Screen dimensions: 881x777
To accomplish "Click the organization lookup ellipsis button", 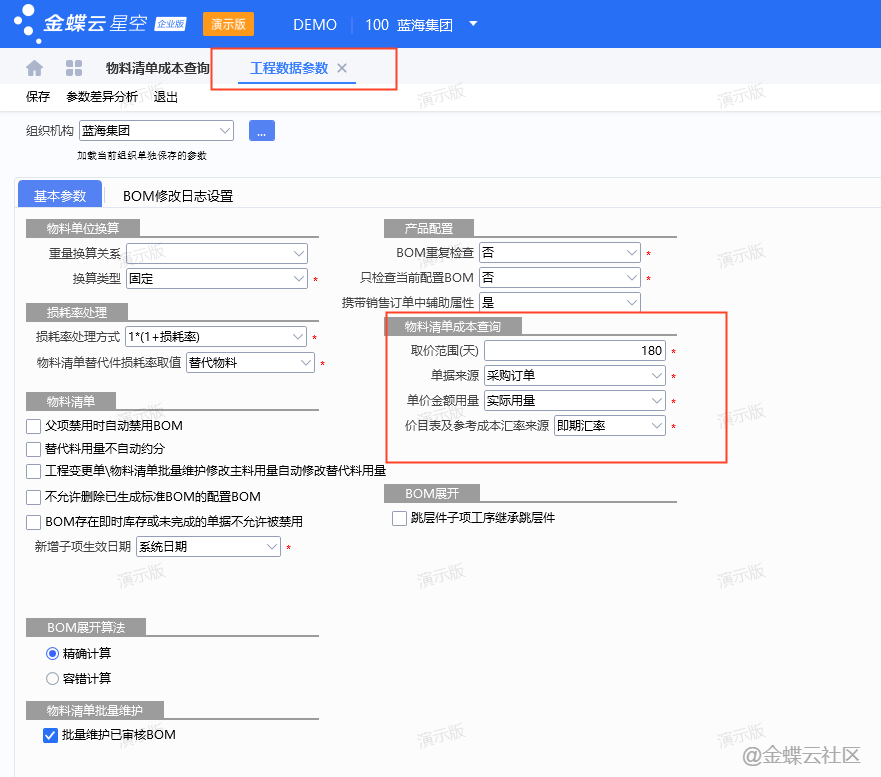I will click(x=261, y=130).
